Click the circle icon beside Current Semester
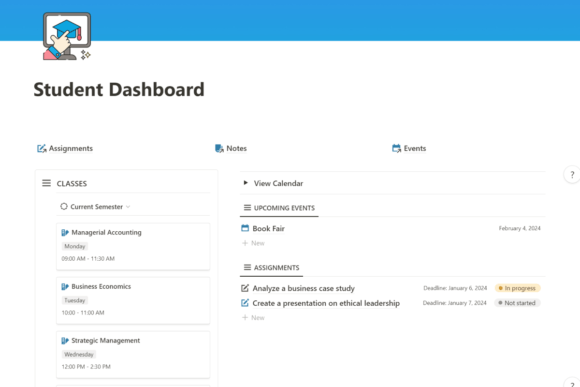Viewport: 580px width, 387px height. (64, 206)
